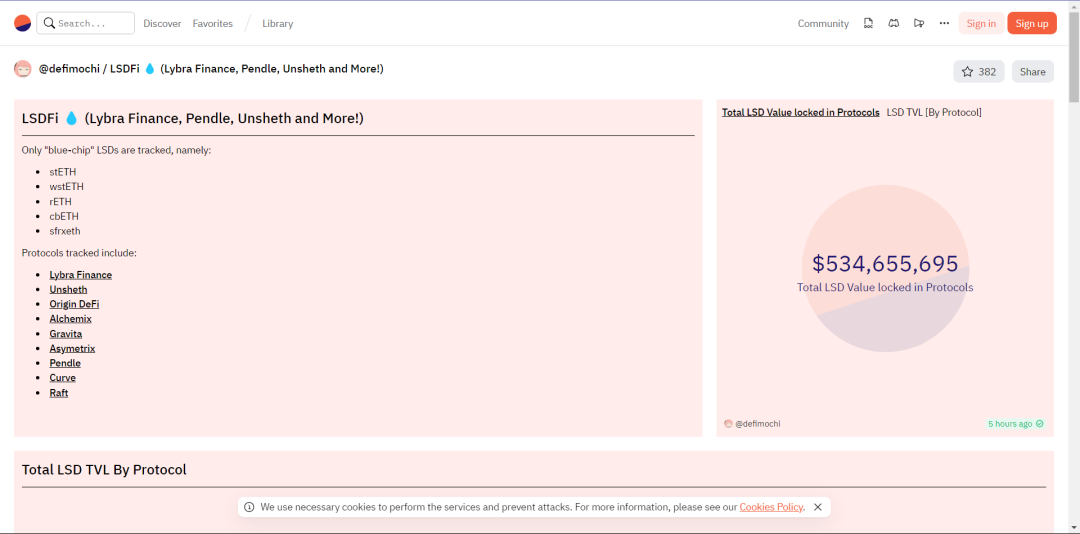Click the stETH list item
The width and height of the screenshot is (1080, 534).
point(63,172)
